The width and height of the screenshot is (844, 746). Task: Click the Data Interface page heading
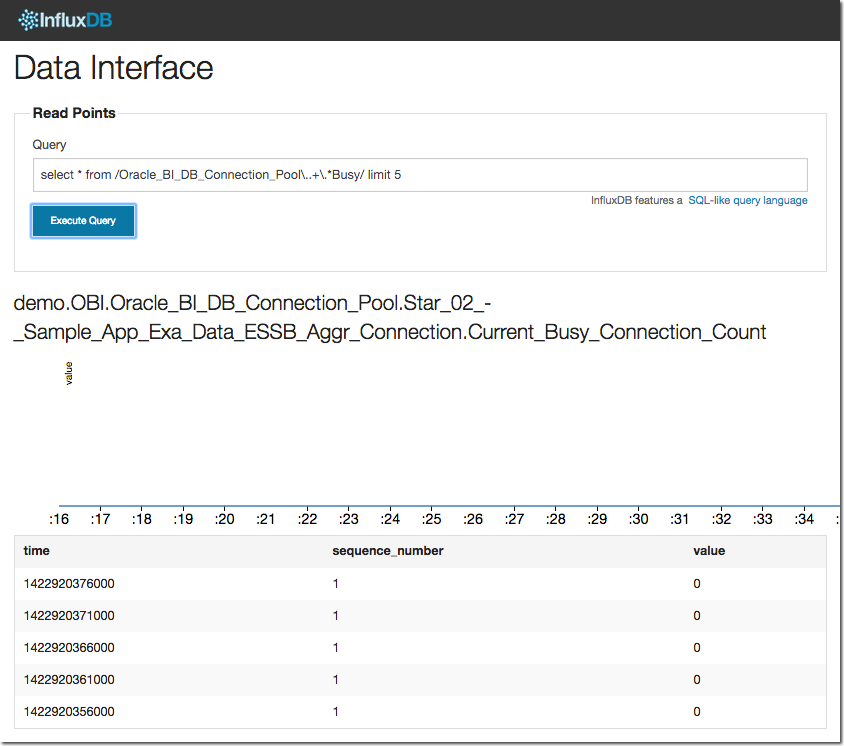[x=114, y=68]
